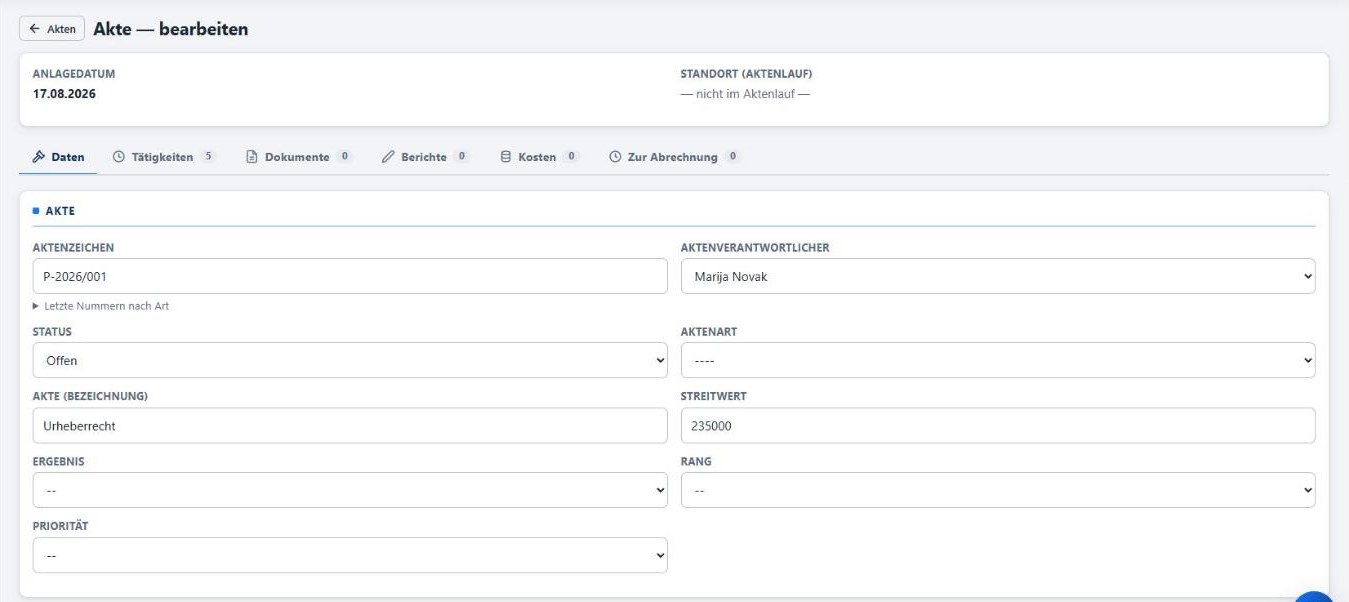The height and width of the screenshot is (602, 1349).
Task: Click the Streitwert input field
Action: pos(998,425)
